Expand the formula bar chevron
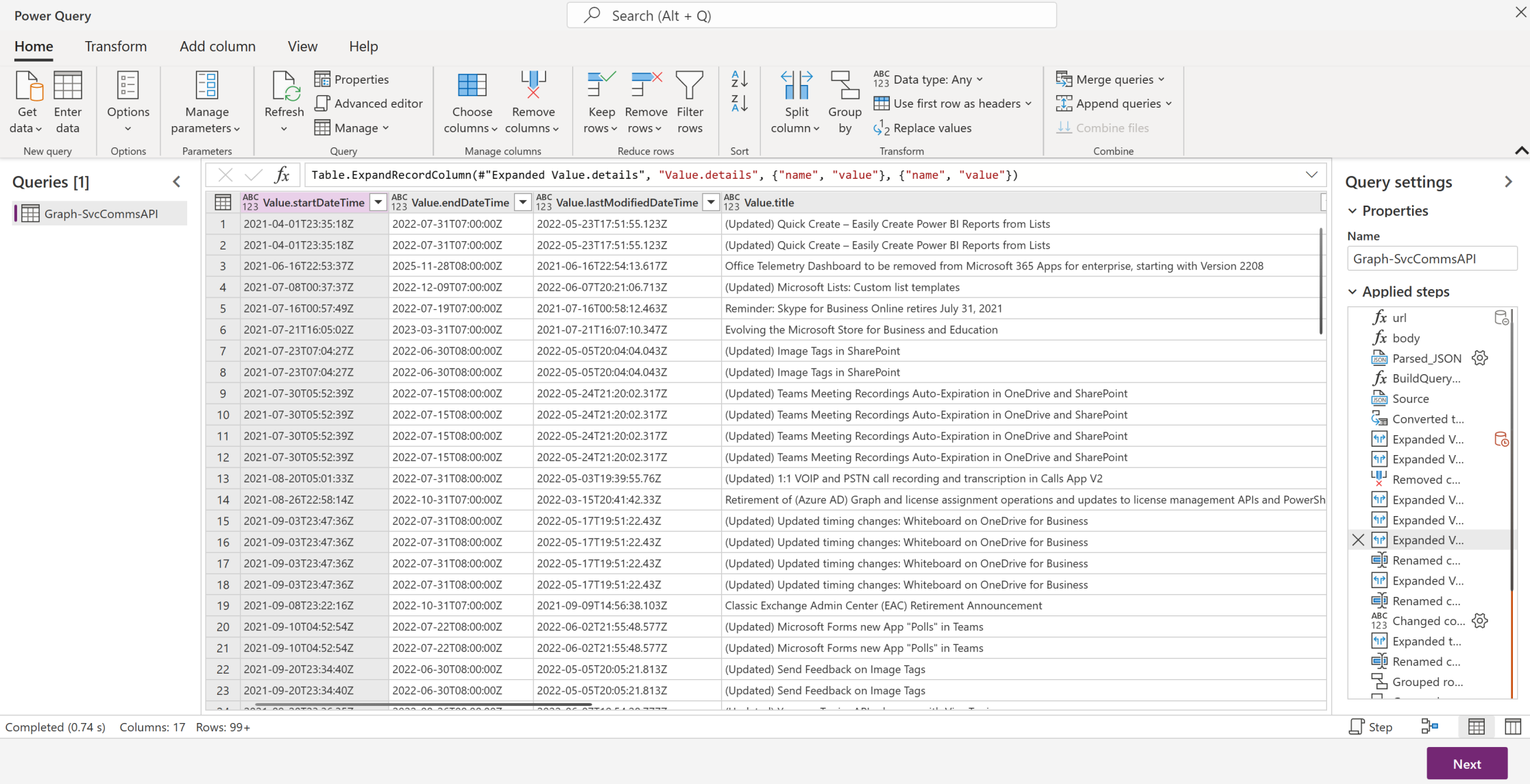 [1311, 175]
